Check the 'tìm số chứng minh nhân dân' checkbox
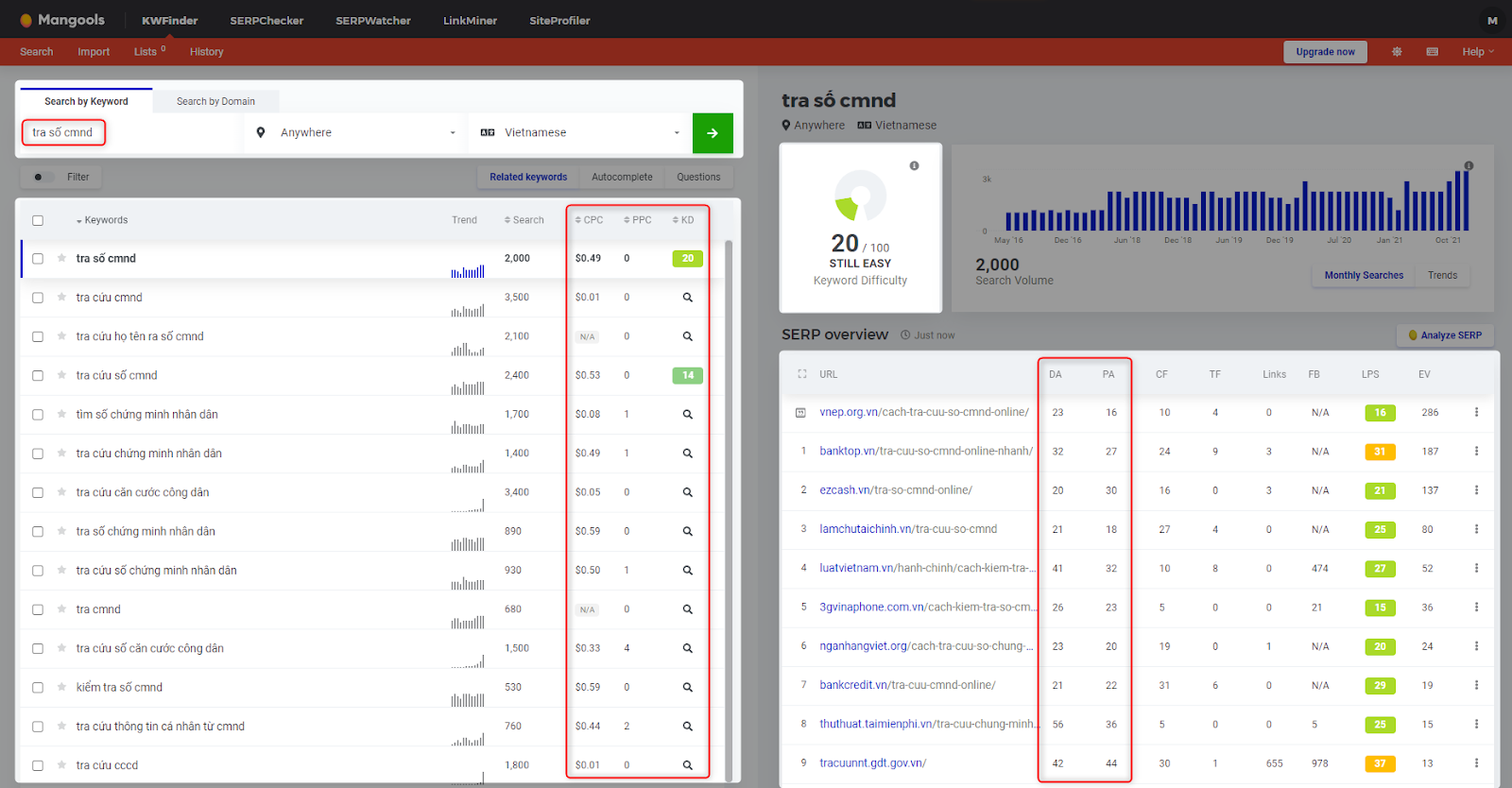The height and width of the screenshot is (788, 1512). click(x=38, y=415)
